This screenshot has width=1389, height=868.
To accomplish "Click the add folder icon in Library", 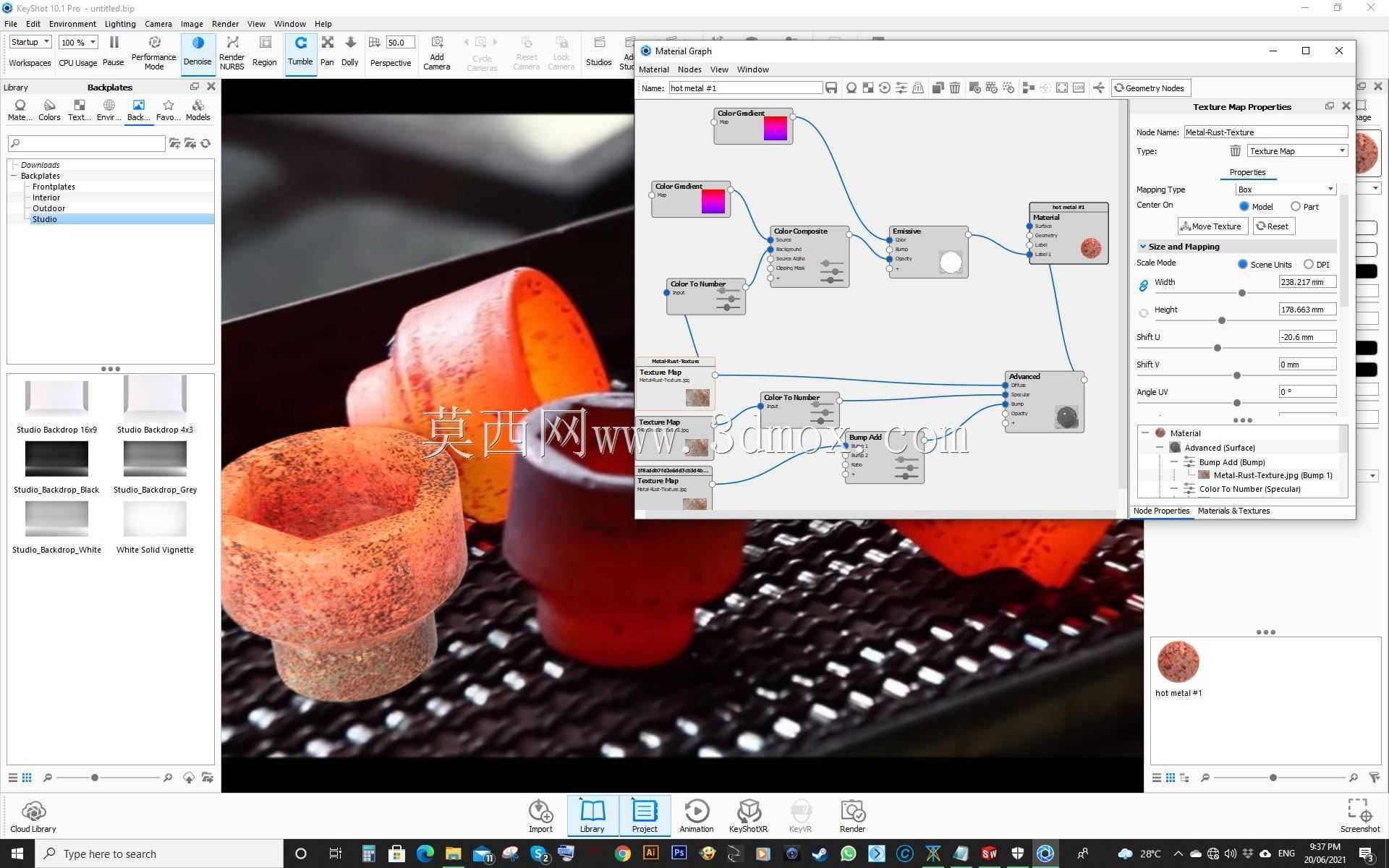I will [175, 143].
